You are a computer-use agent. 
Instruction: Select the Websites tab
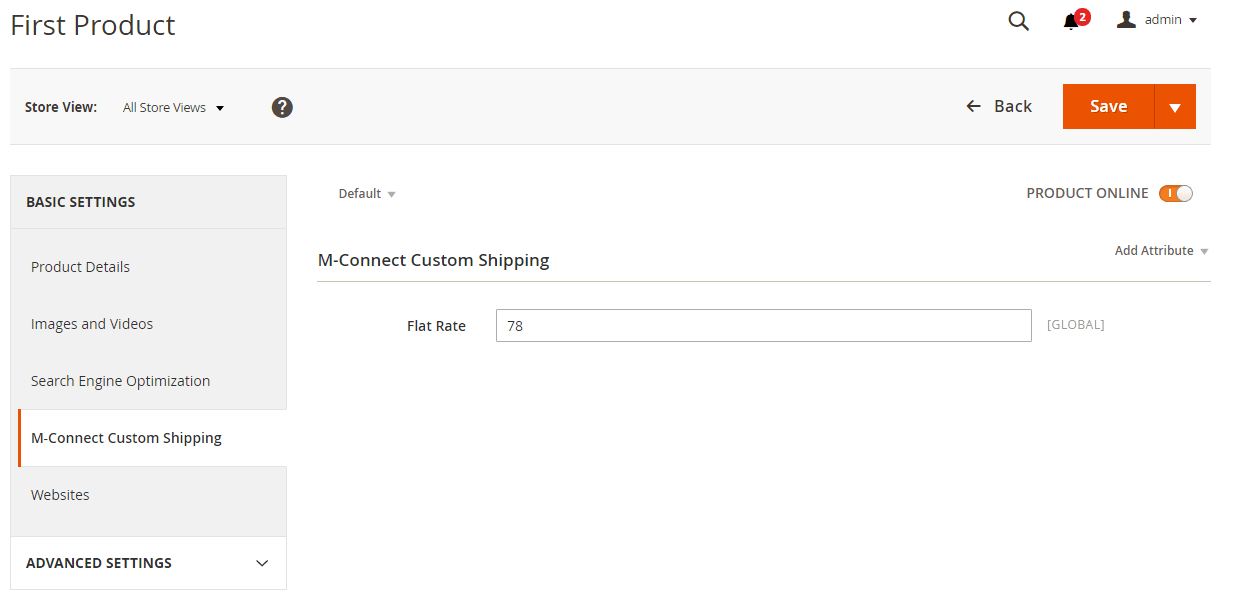tap(60, 495)
